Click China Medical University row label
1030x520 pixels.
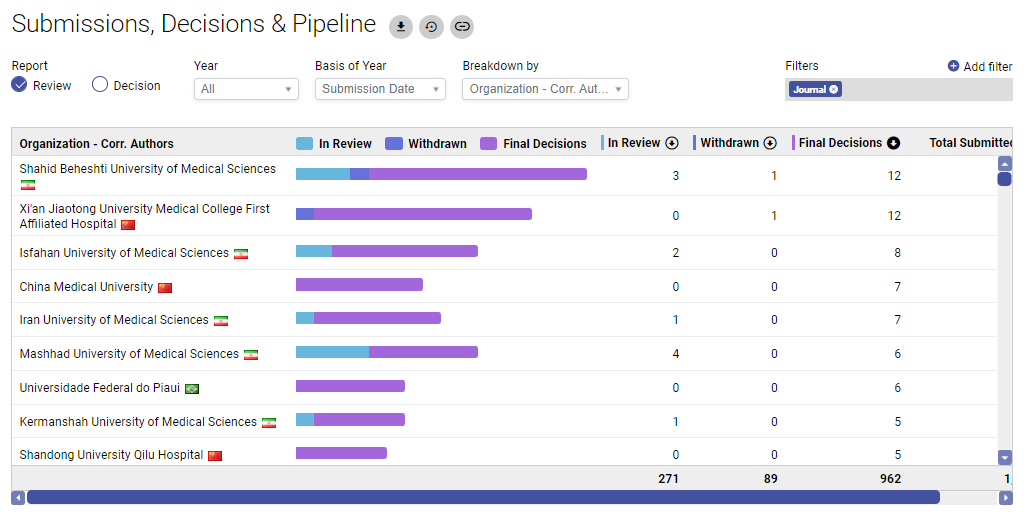(86, 287)
